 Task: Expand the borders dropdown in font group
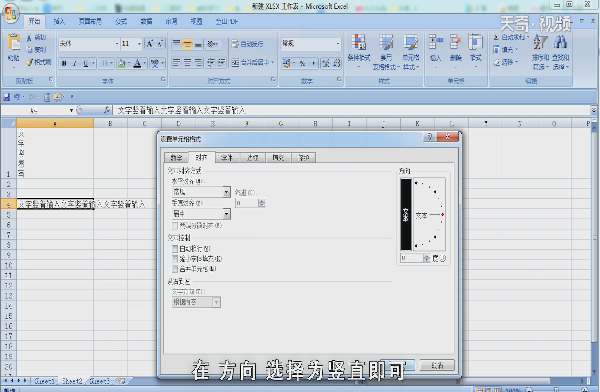[x=111, y=63]
